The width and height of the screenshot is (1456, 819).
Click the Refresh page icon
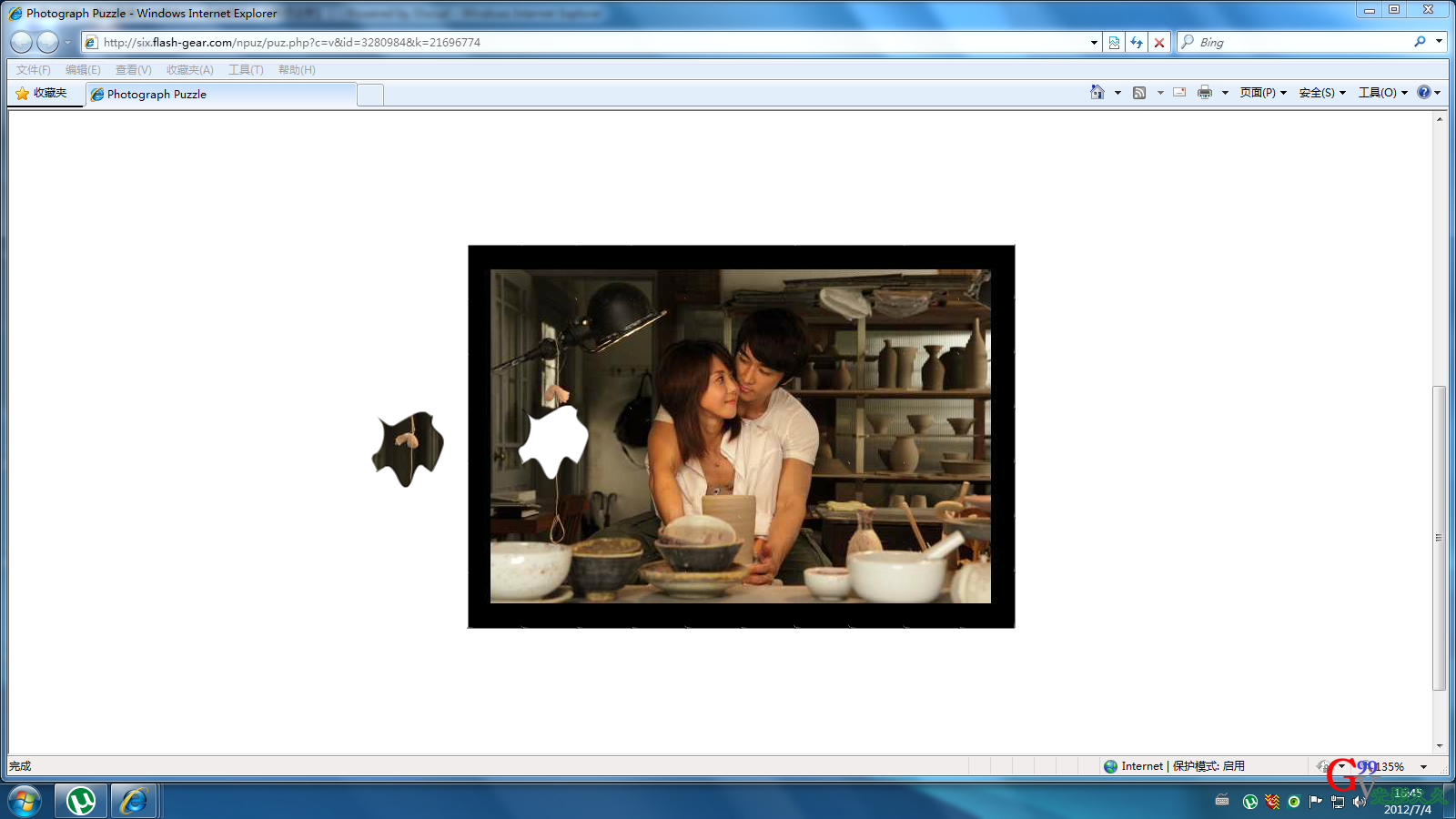coord(1137,43)
